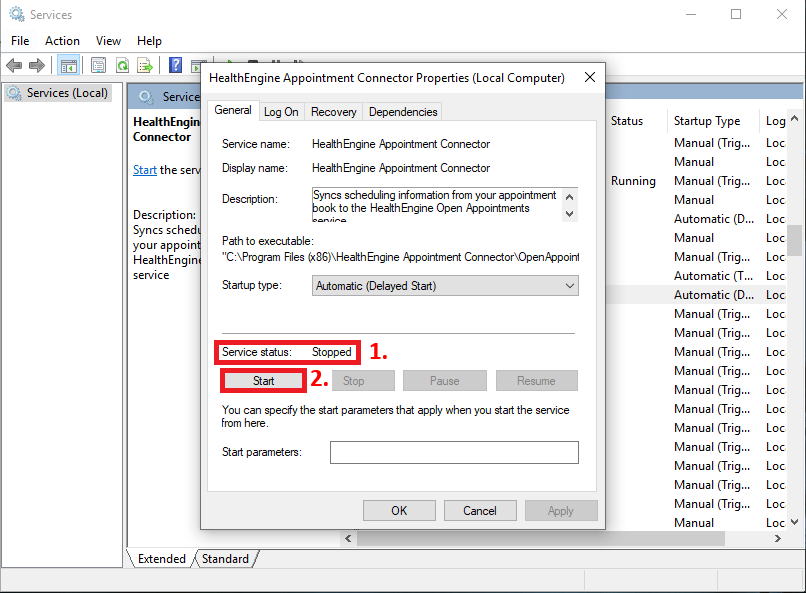The image size is (806, 593).
Task: Open Properties via the toolbar icon
Action: pyautogui.click(x=98, y=66)
